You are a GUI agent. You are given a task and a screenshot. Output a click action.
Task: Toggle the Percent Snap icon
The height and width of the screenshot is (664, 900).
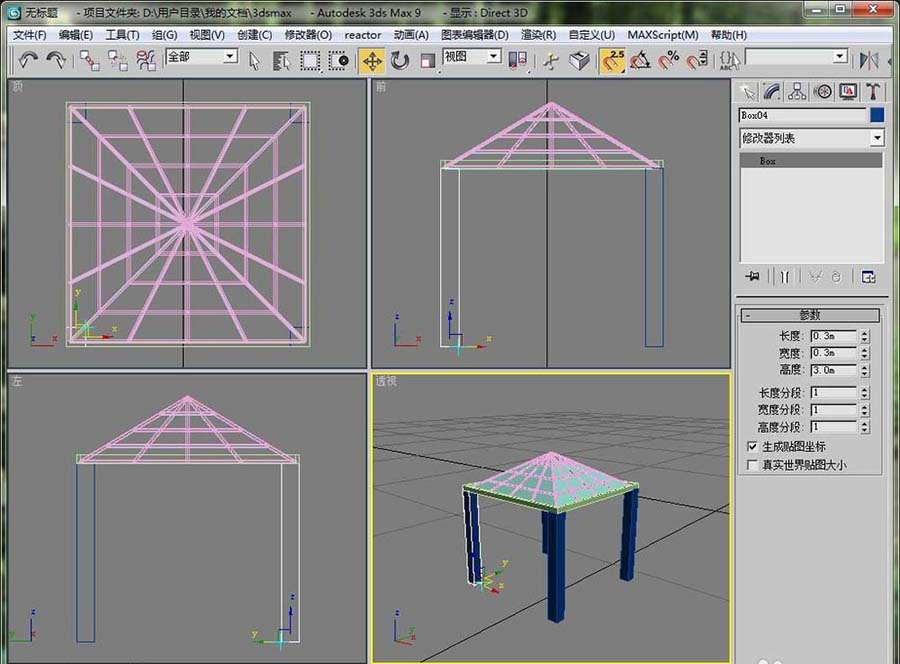tap(669, 61)
